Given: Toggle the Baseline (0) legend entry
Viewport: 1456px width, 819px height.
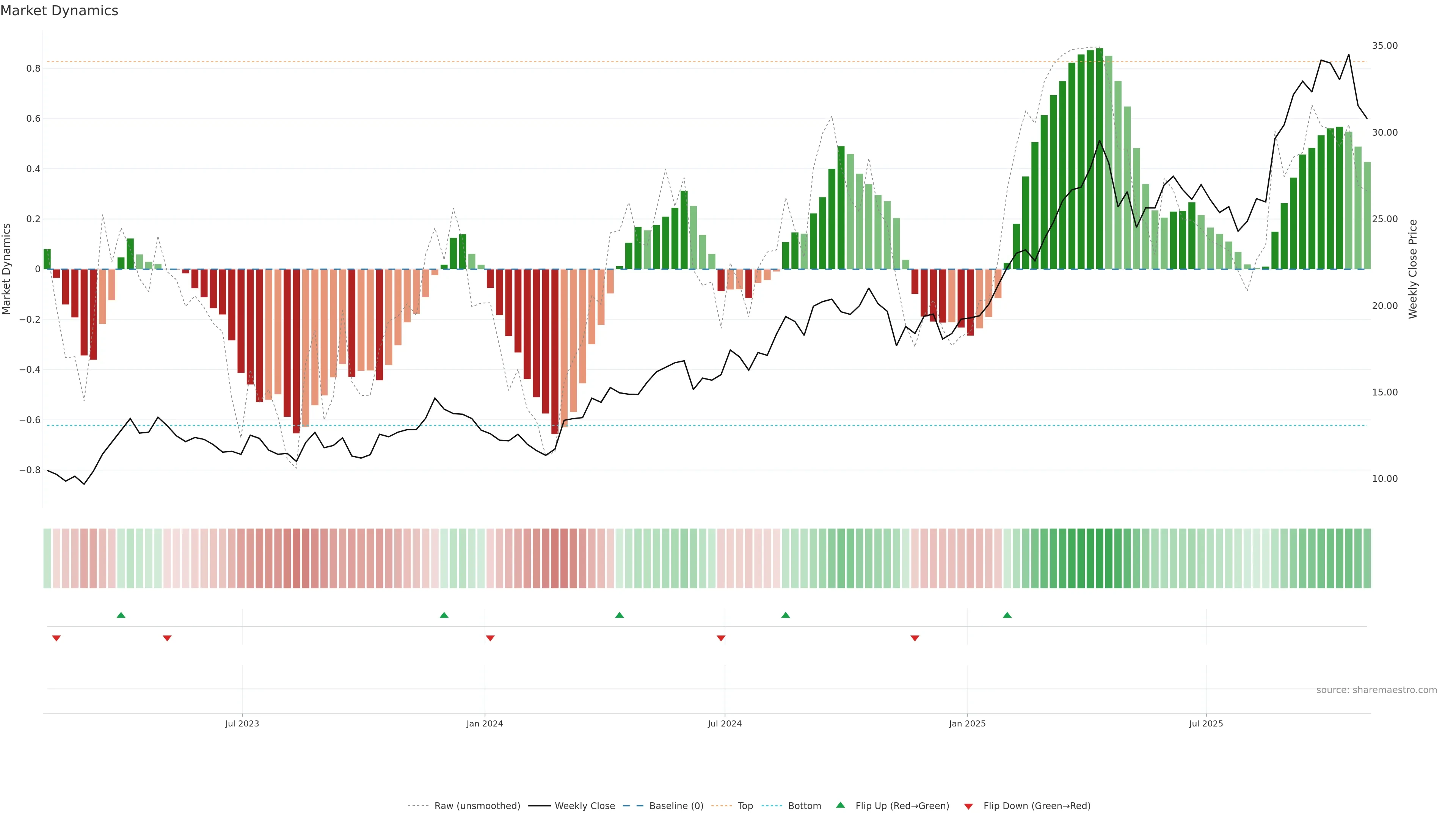Looking at the screenshot, I should [676, 806].
